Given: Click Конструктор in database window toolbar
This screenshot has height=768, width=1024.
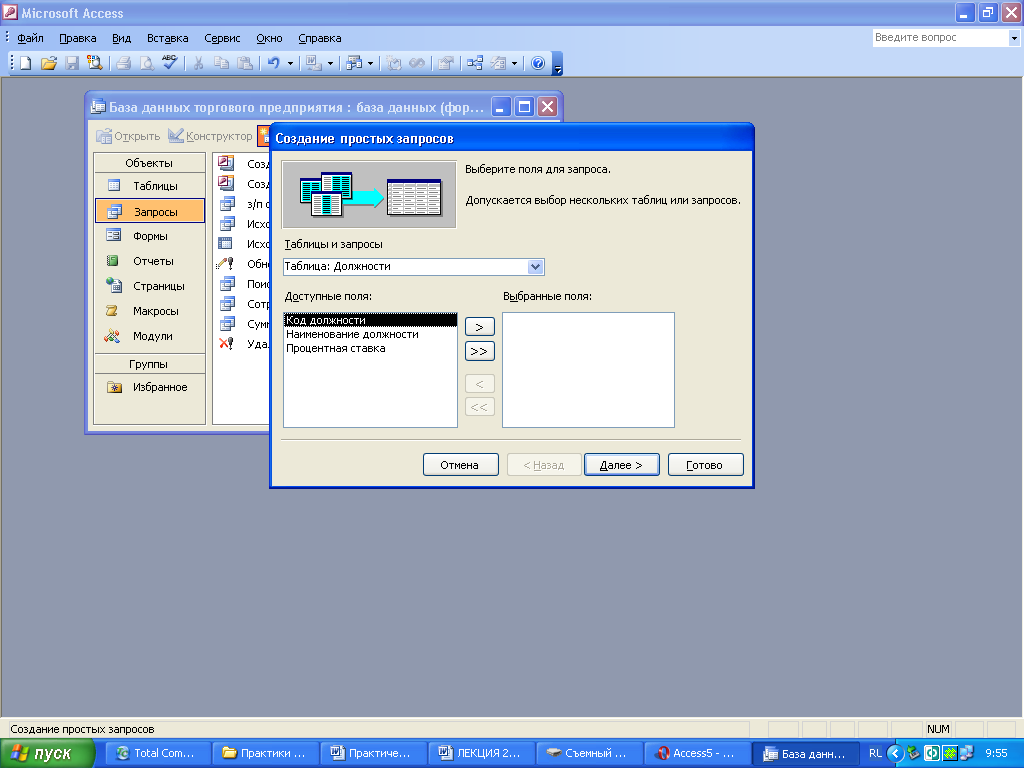Looking at the screenshot, I should pos(210,136).
